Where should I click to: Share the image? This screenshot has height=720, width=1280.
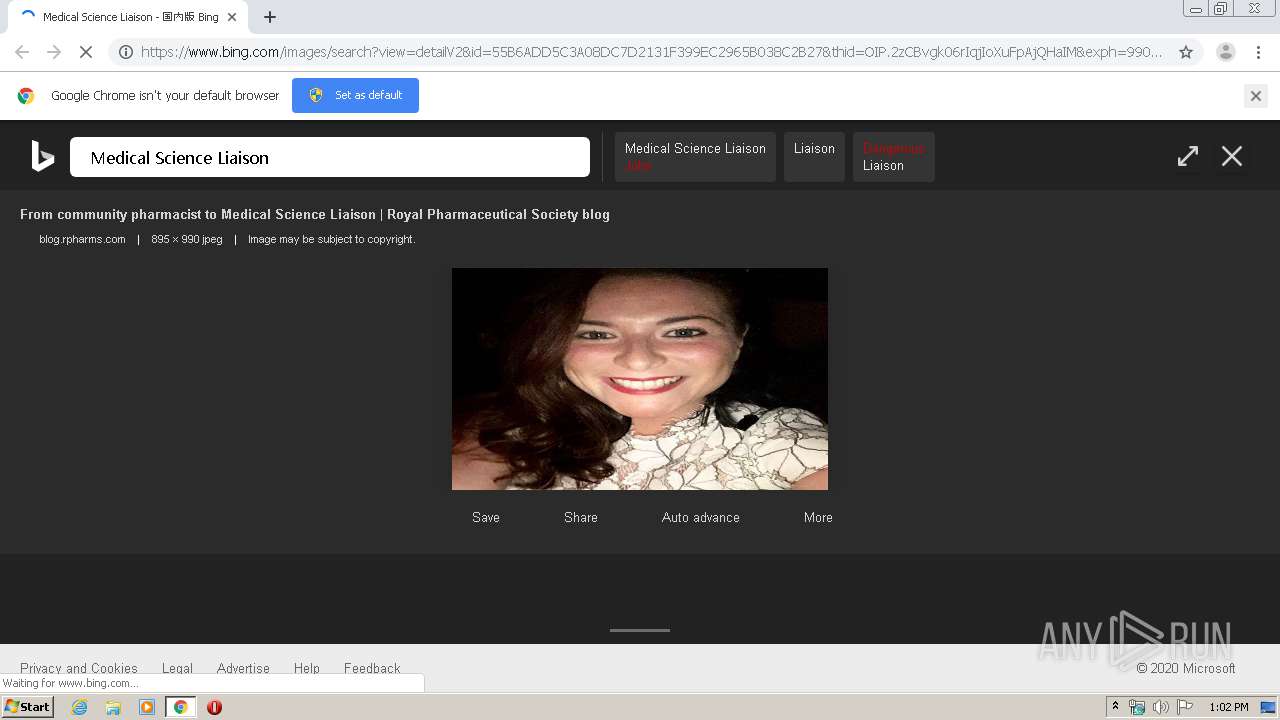(581, 517)
